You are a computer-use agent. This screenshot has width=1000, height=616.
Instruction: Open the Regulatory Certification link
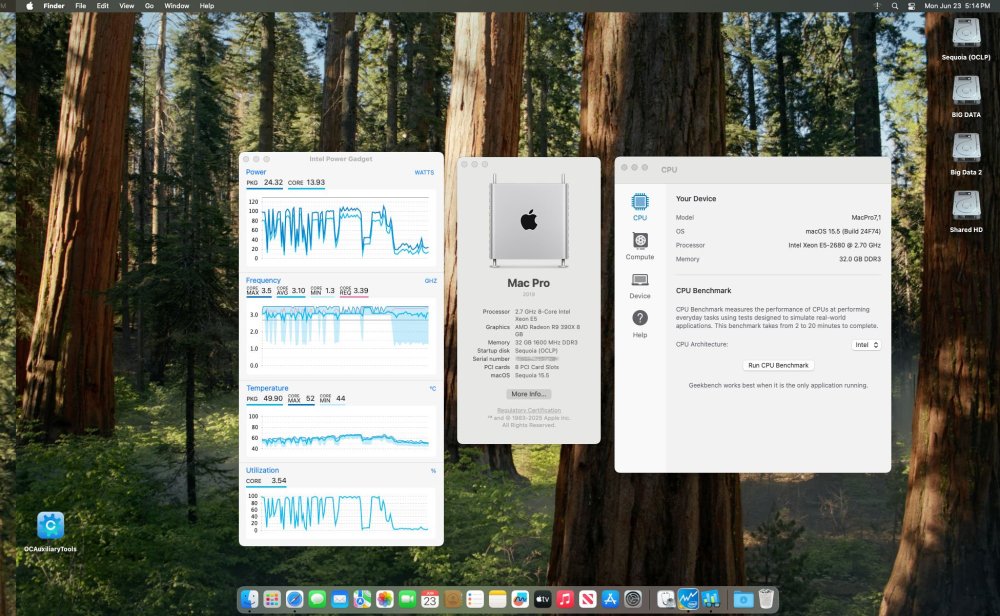coord(529,410)
